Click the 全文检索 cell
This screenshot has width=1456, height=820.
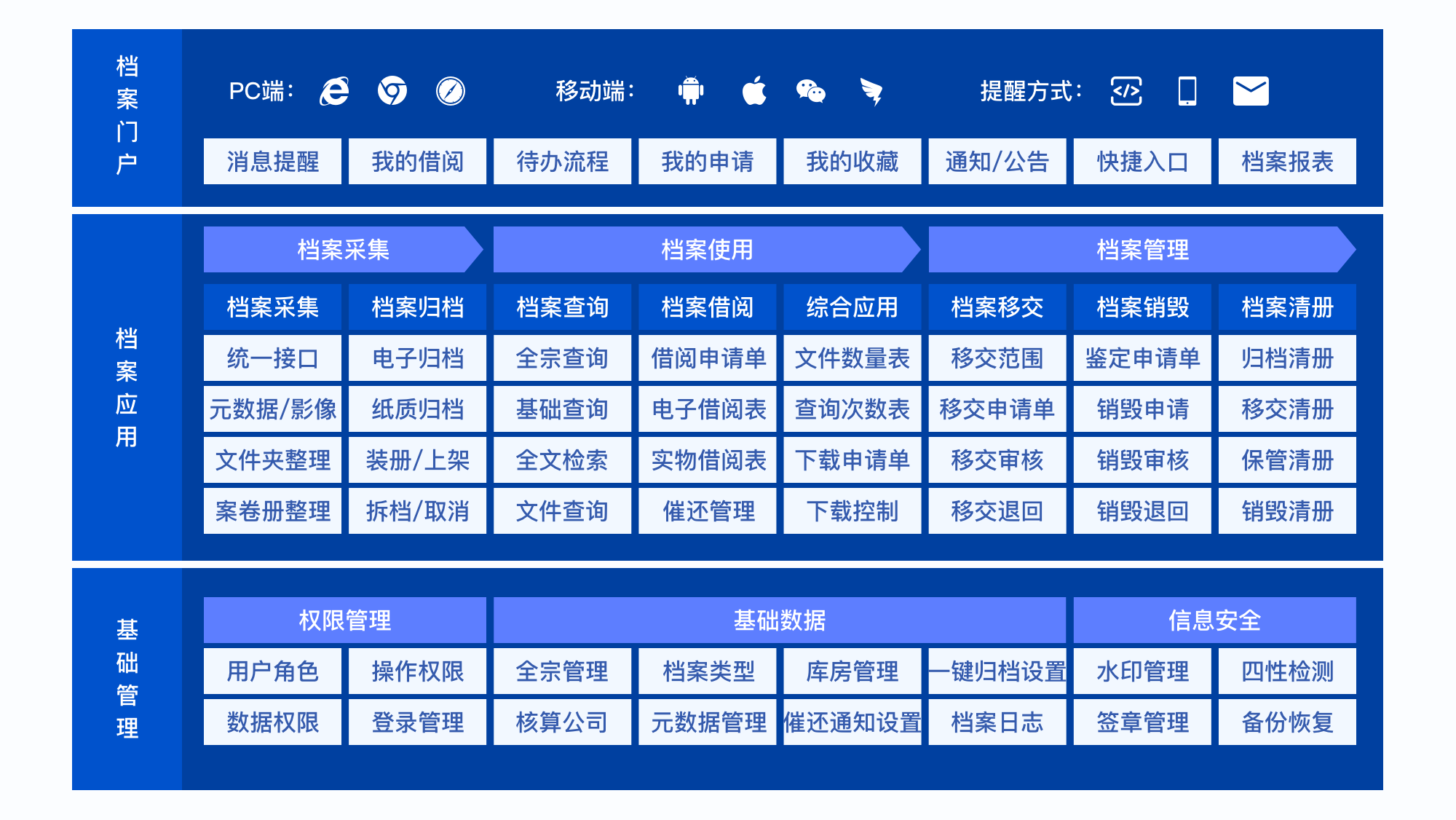coord(562,460)
